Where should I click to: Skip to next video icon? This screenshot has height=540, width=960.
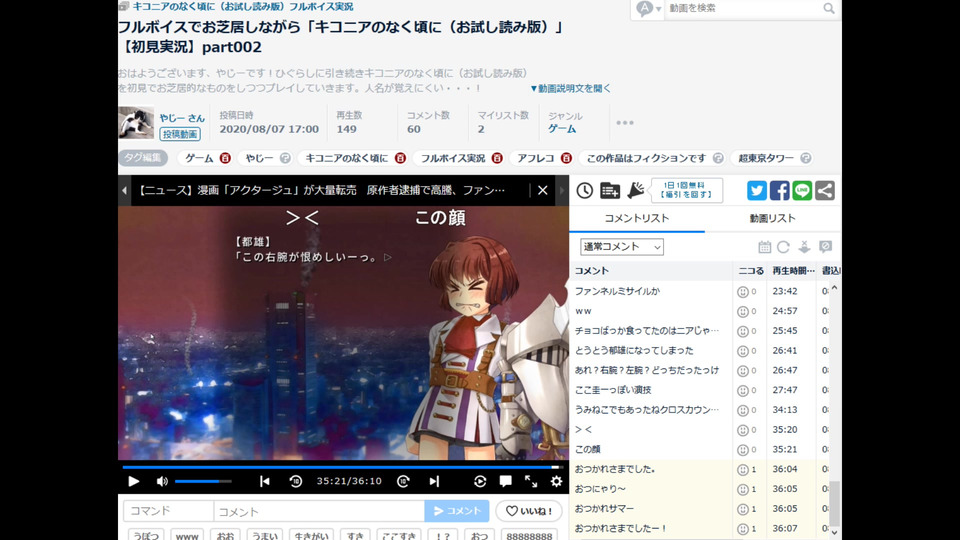point(434,481)
